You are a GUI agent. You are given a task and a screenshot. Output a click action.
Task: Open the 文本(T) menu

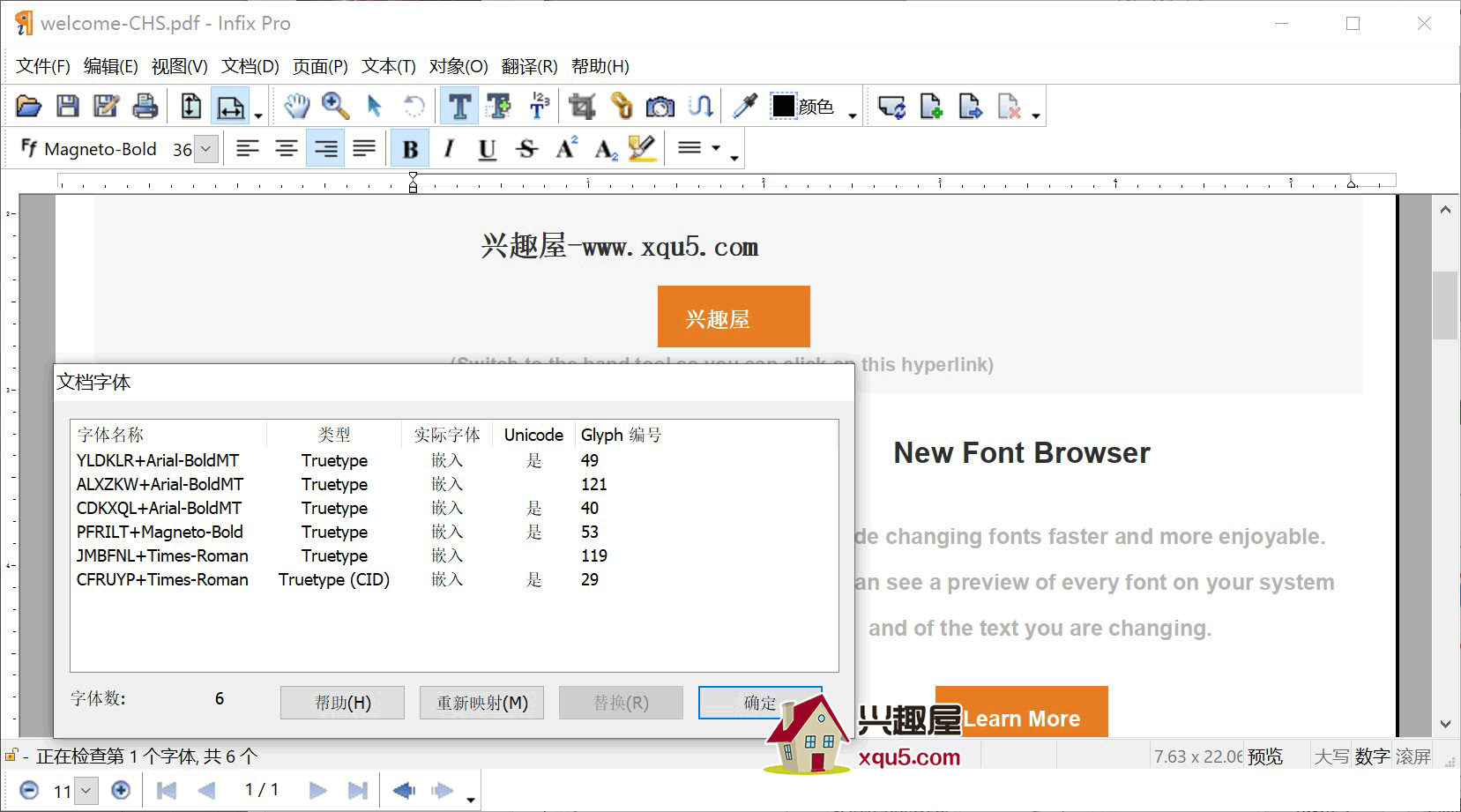click(x=389, y=66)
